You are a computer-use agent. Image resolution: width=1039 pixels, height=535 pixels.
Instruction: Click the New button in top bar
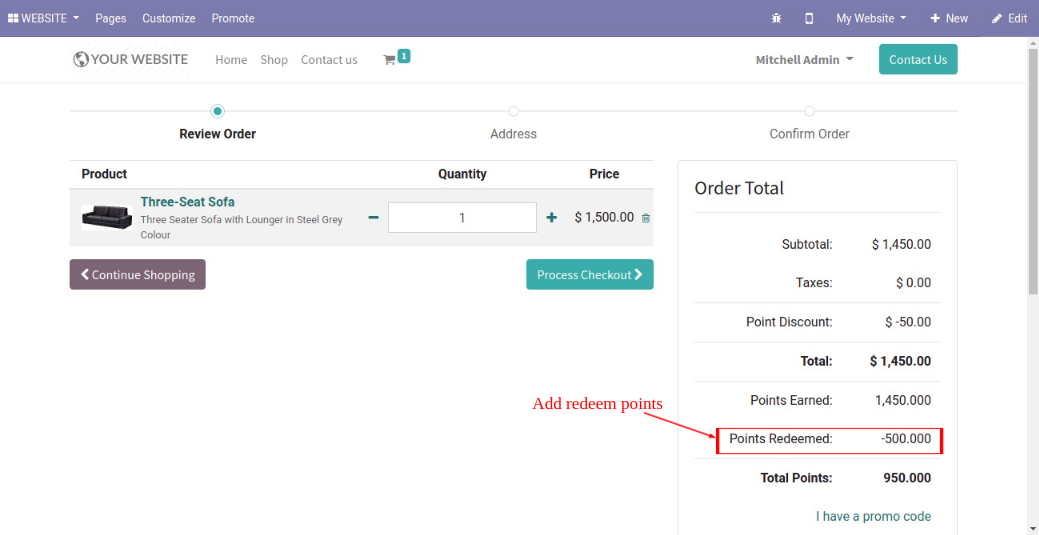pyautogui.click(x=949, y=19)
